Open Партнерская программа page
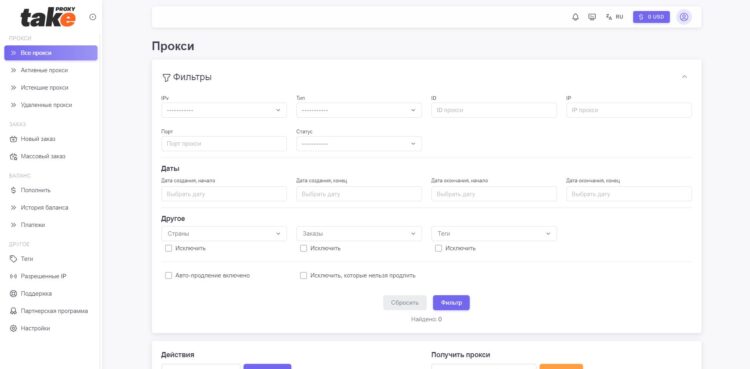 click(51, 311)
